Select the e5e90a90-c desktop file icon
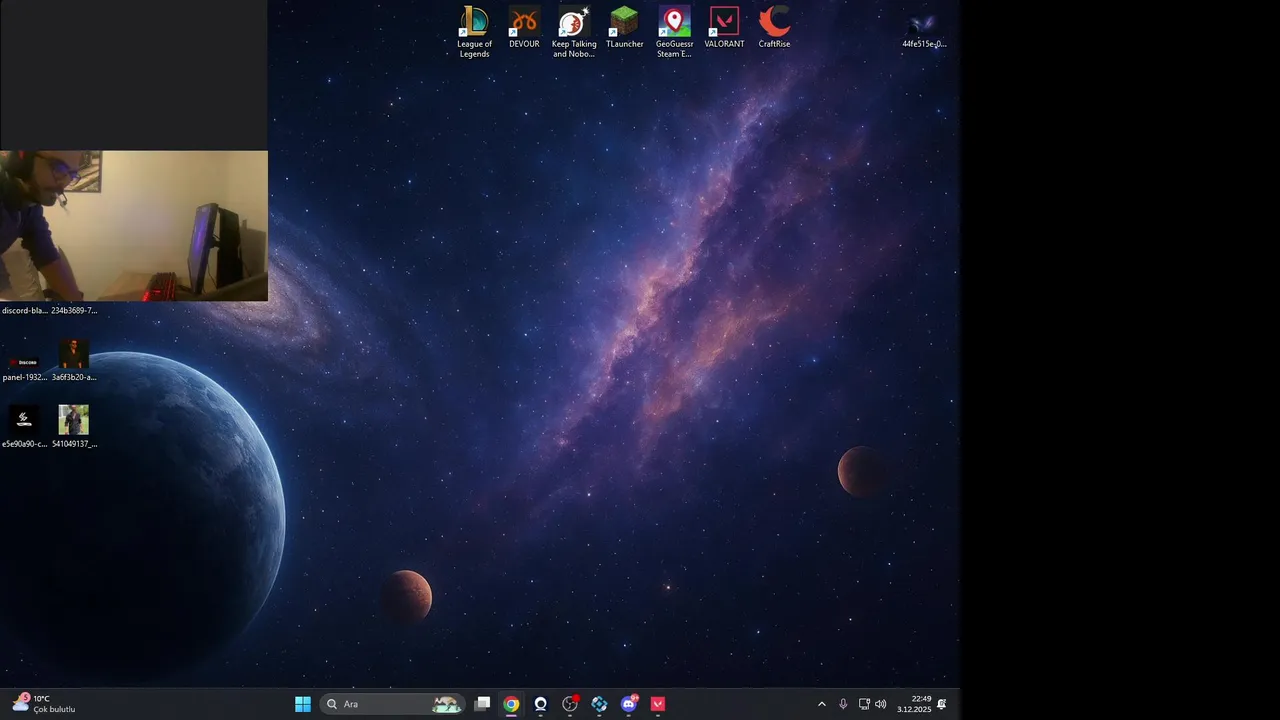Viewport: 1280px width, 720px height. pyautogui.click(x=25, y=427)
